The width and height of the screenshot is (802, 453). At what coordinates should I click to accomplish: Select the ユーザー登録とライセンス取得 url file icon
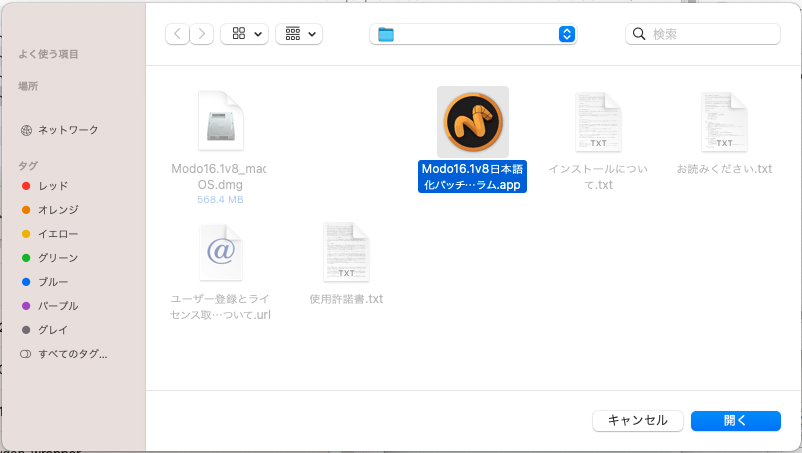(220, 252)
